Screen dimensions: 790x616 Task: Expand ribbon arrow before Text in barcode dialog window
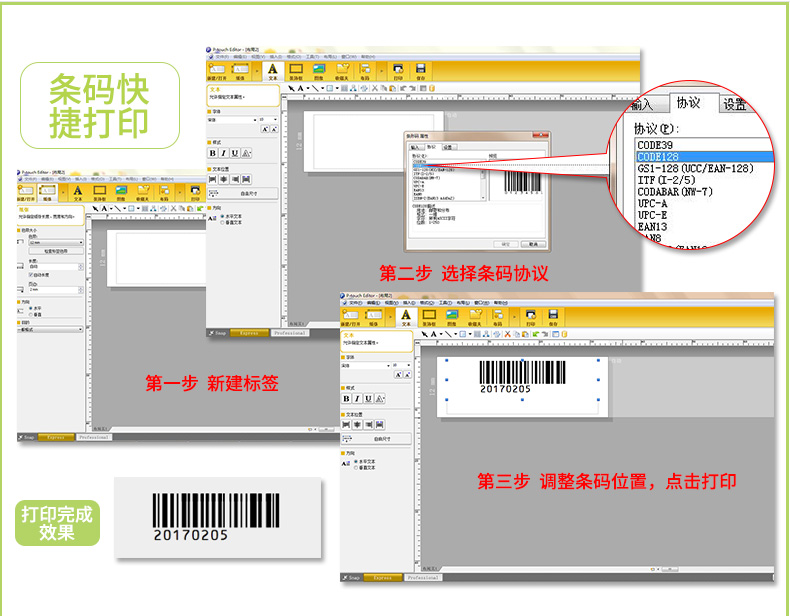pyautogui.click(x=258, y=72)
